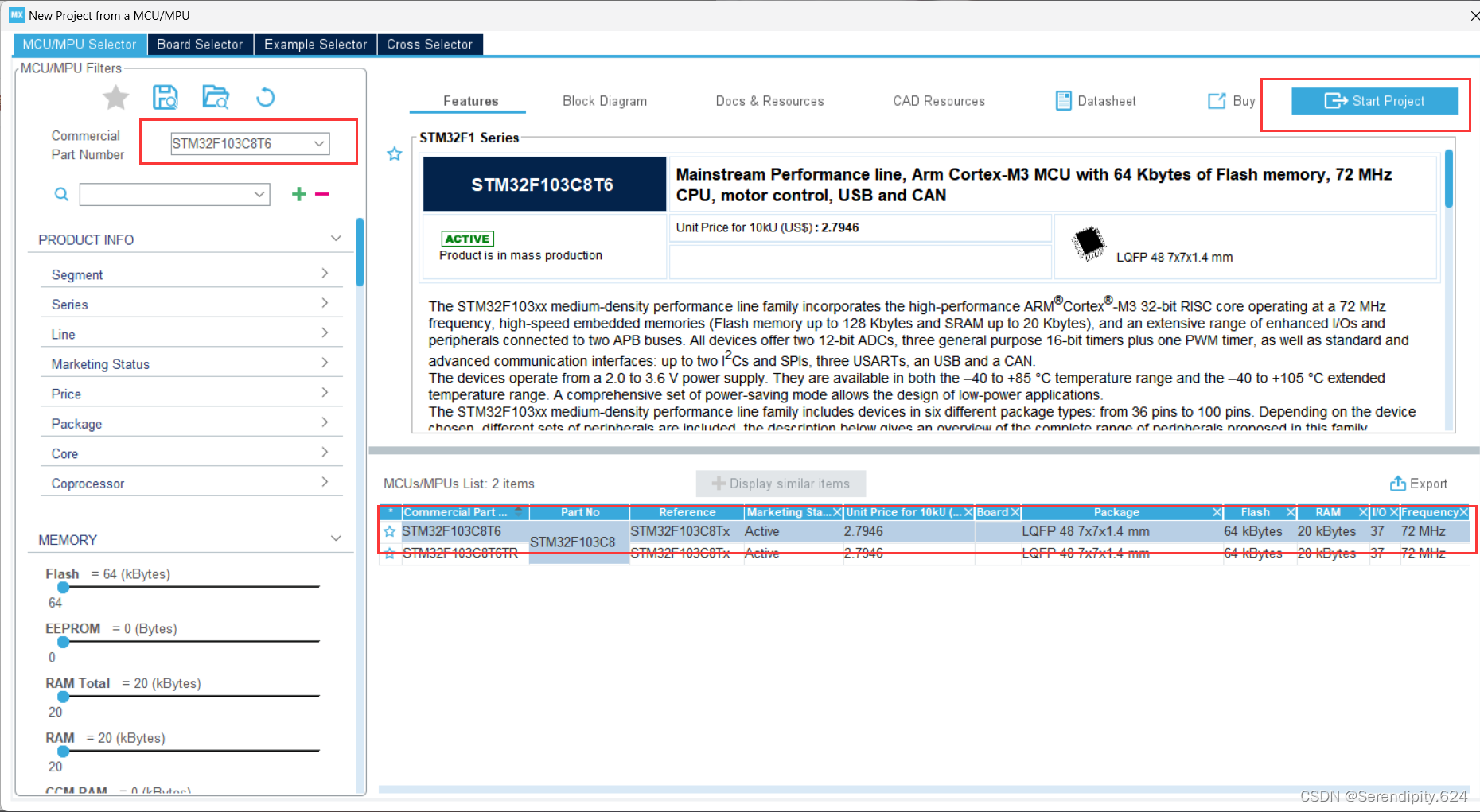1480x812 pixels.
Task: Switch to MCU/MPU Selector tab
Action: pyautogui.click(x=80, y=45)
